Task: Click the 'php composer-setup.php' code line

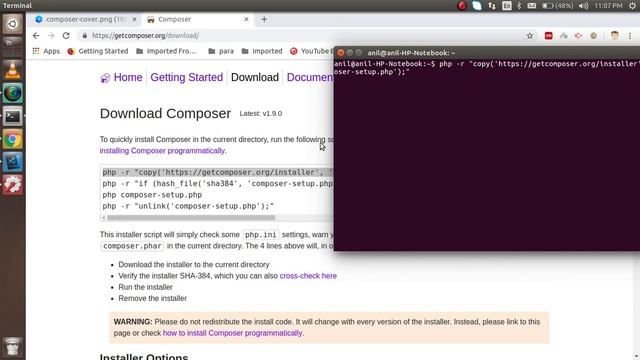Action: (x=152, y=195)
